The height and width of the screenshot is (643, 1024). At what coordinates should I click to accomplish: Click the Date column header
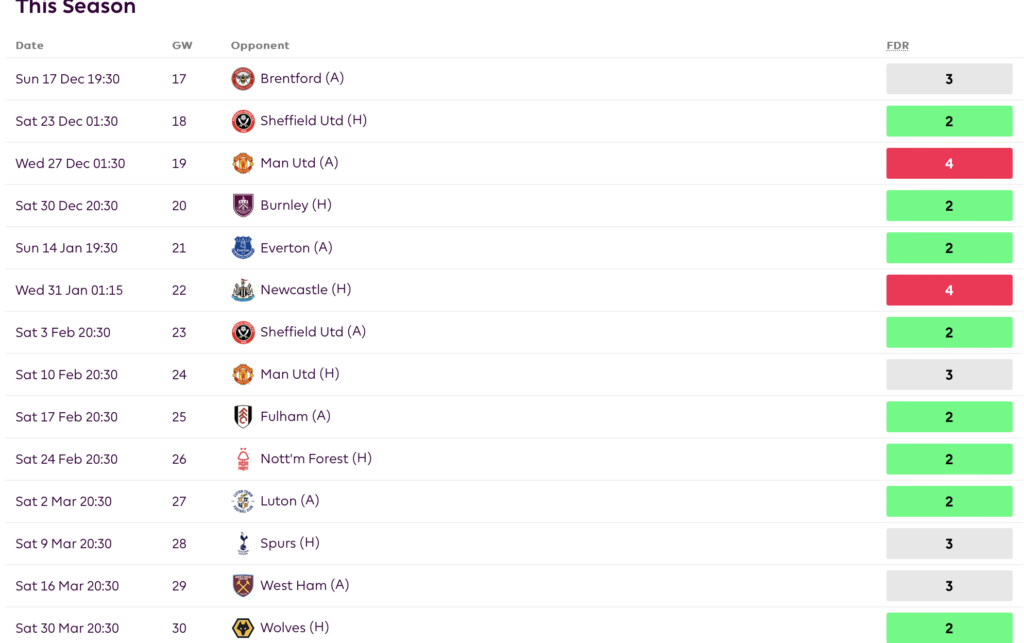[x=29, y=45]
